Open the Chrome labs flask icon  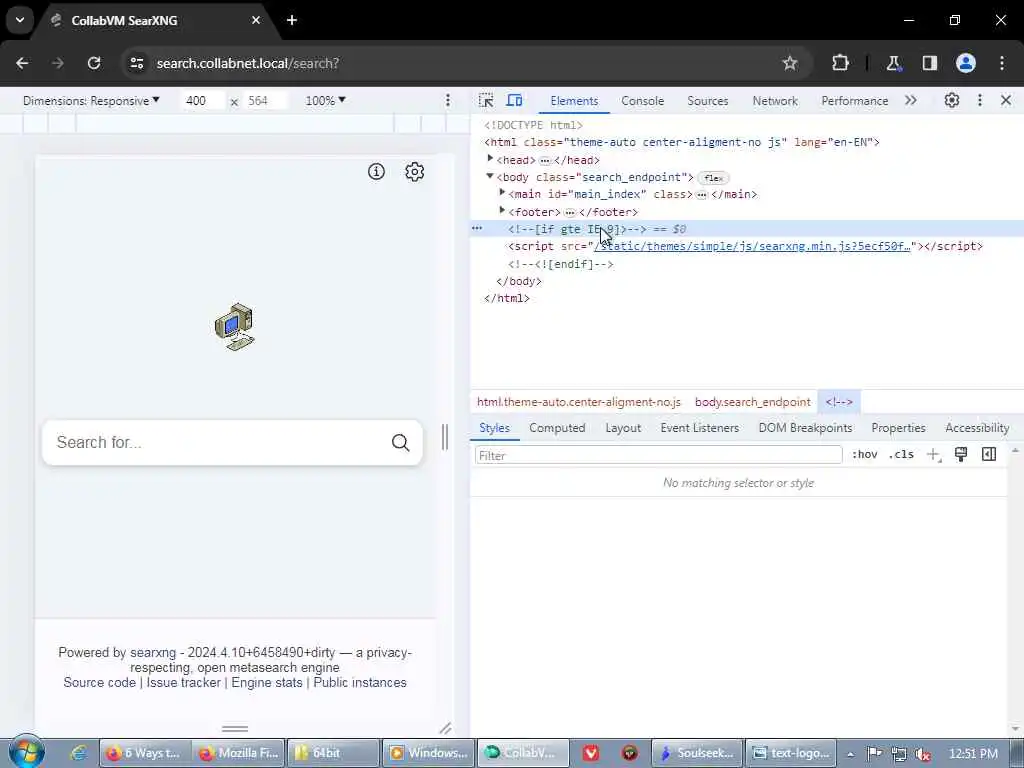coord(893,63)
